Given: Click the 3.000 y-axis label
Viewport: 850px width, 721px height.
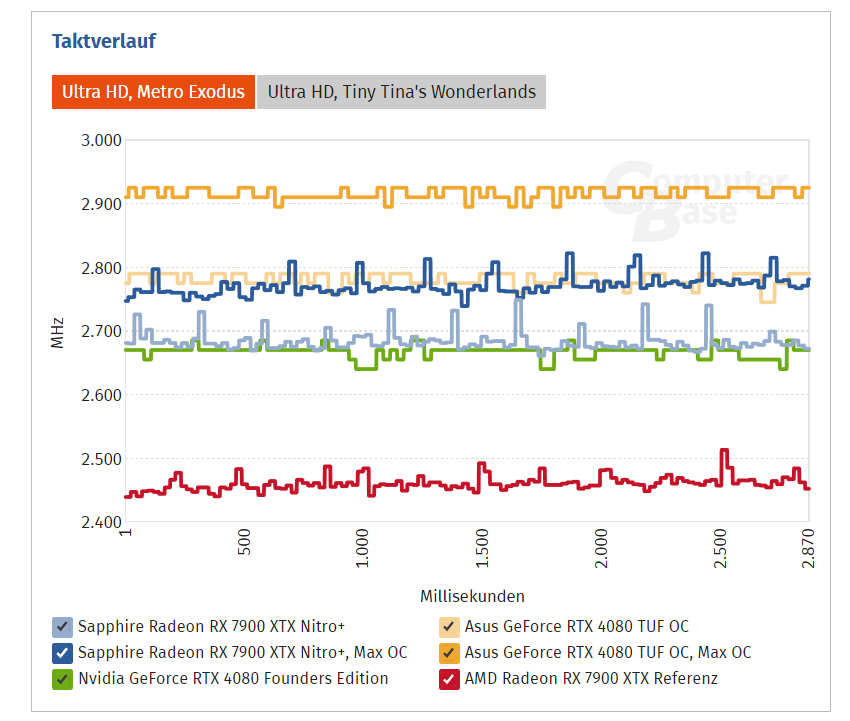Looking at the screenshot, I should [100, 140].
